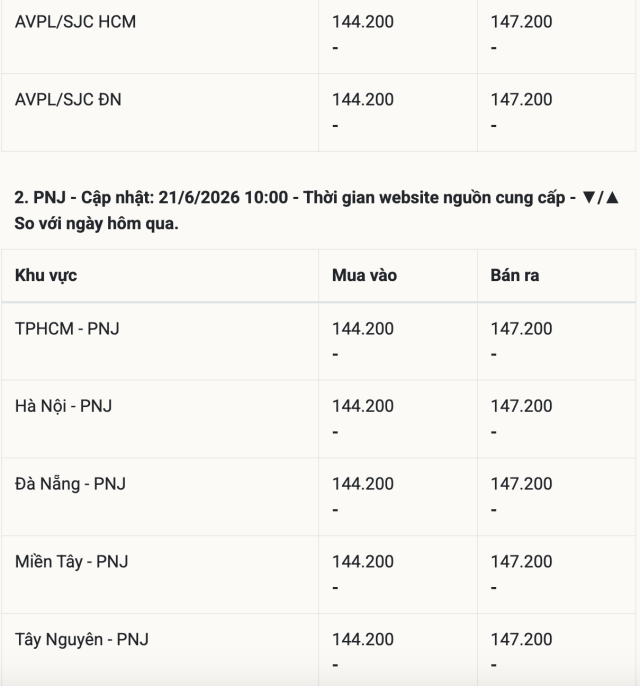Click the Mua vào column header
The height and width of the screenshot is (686, 640).
coord(364,276)
